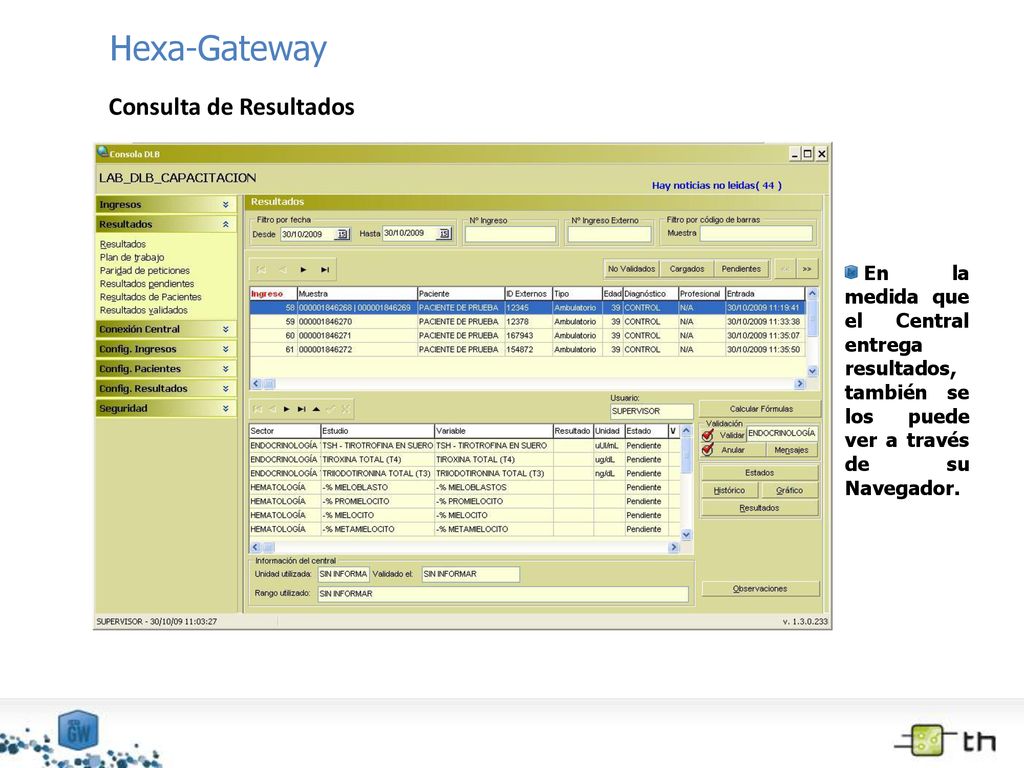Go to next record in upper navigator
Viewport: 1024px width, 768px height.
(304, 269)
